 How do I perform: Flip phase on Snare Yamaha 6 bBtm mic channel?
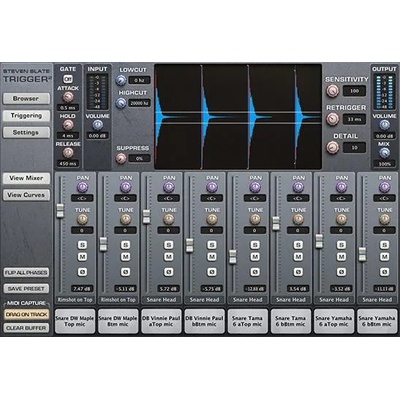click(x=384, y=272)
